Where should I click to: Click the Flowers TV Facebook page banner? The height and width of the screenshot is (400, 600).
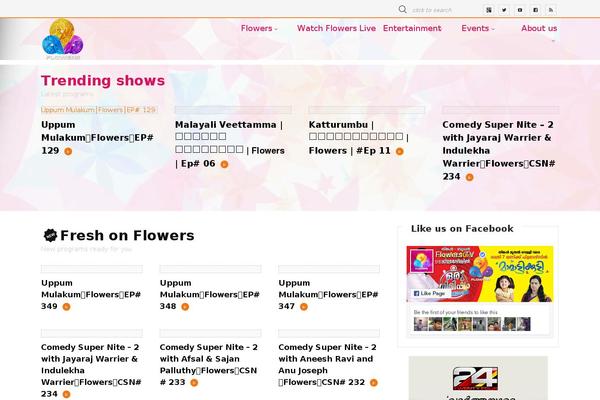pyautogui.click(x=479, y=274)
